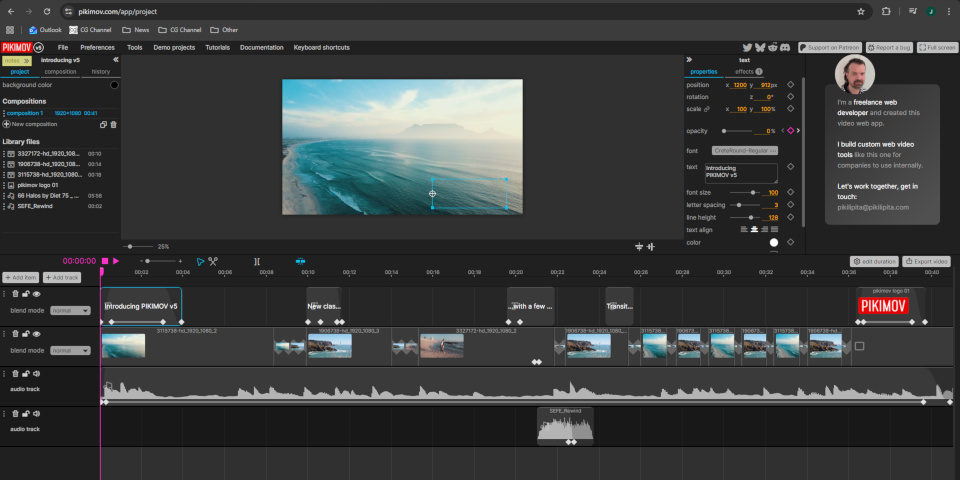Select the scissors cut tool
This screenshot has height=480, width=960.
[x=213, y=262]
